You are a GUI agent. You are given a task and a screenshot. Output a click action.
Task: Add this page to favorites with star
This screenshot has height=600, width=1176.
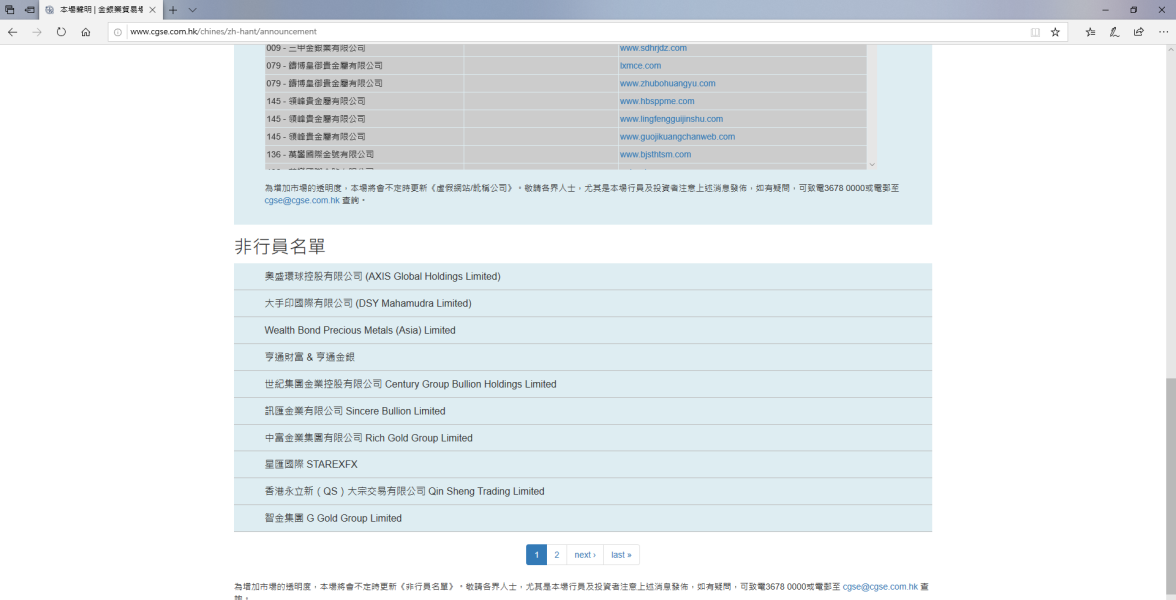1055,32
